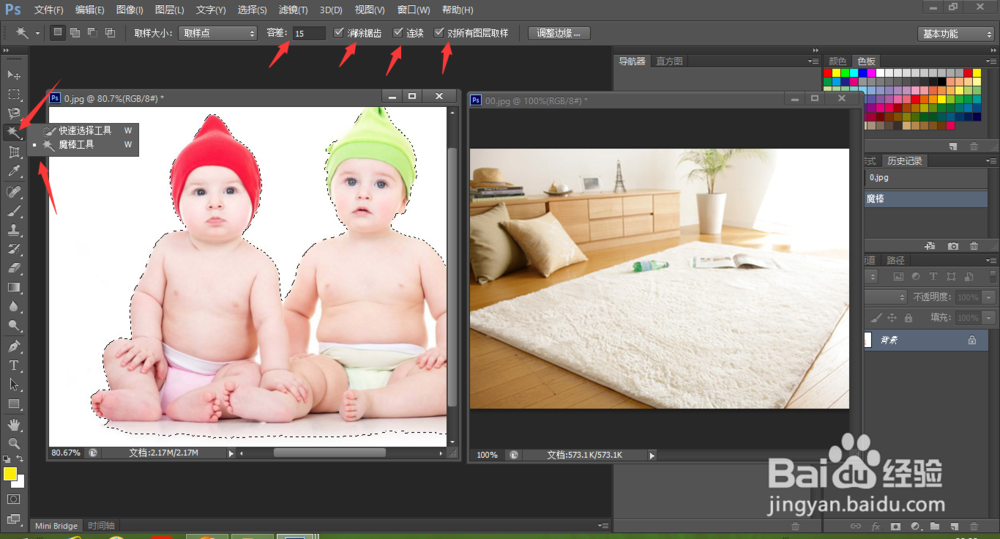Switch to the 路径 tab
The image size is (1000, 539).
click(895, 260)
